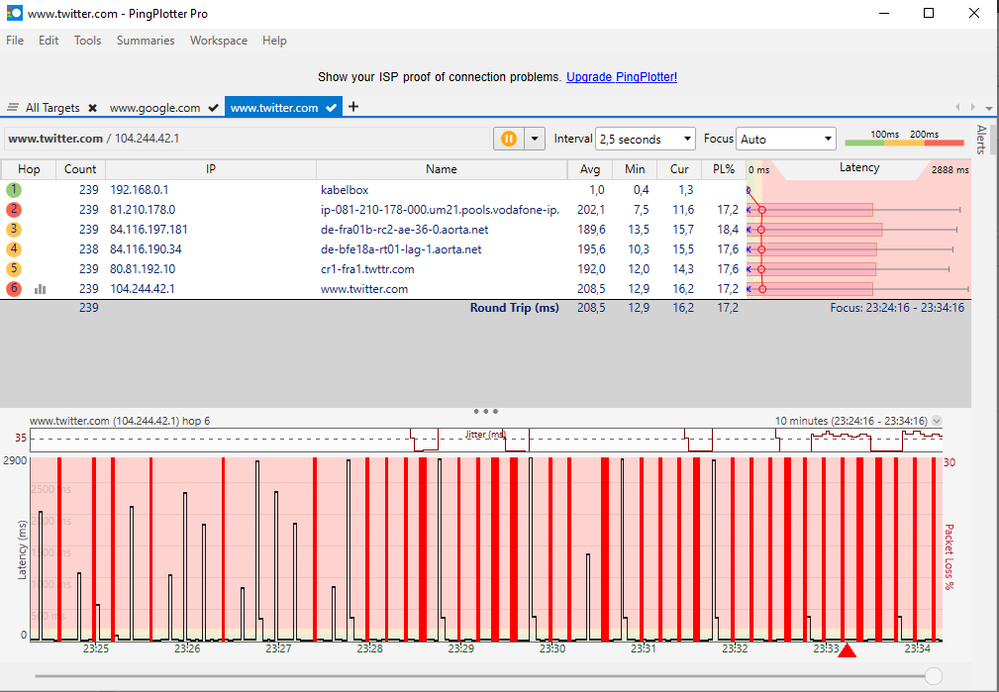Sort by the Hop column header
The height and width of the screenshot is (692, 999).
(29, 169)
